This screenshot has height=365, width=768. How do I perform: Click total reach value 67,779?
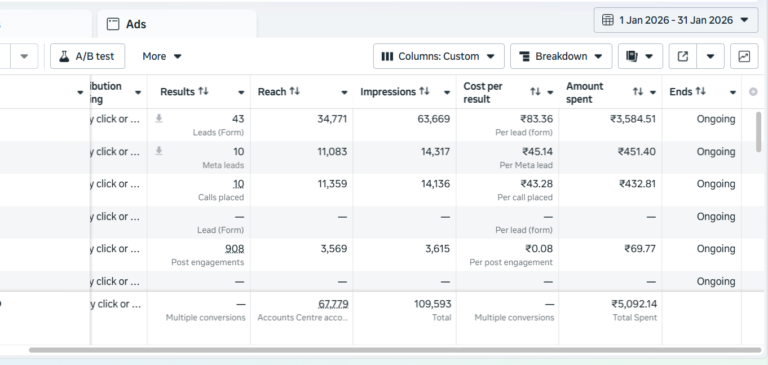click(333, 304)
